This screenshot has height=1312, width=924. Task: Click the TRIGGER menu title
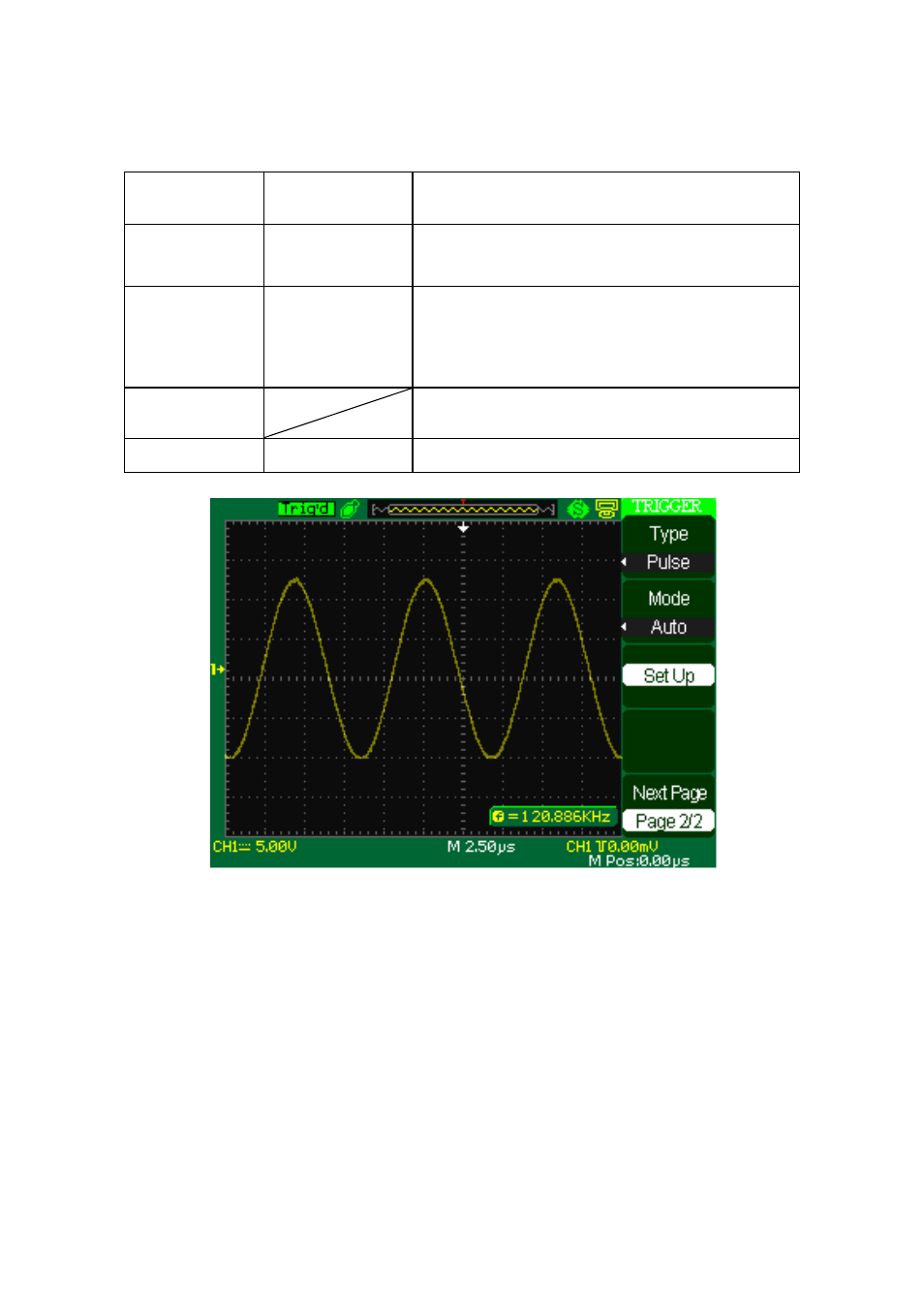pyautogui.click(x=667, y=506)
